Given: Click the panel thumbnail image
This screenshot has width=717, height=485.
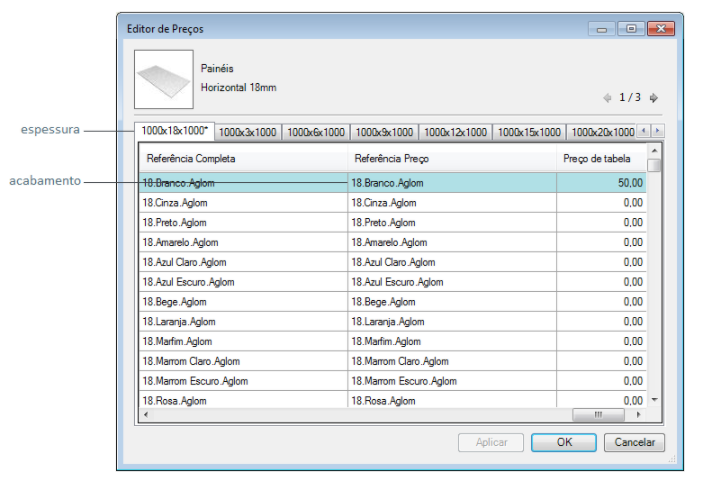Looking at the screenshot, I should [x=164, y=79].
